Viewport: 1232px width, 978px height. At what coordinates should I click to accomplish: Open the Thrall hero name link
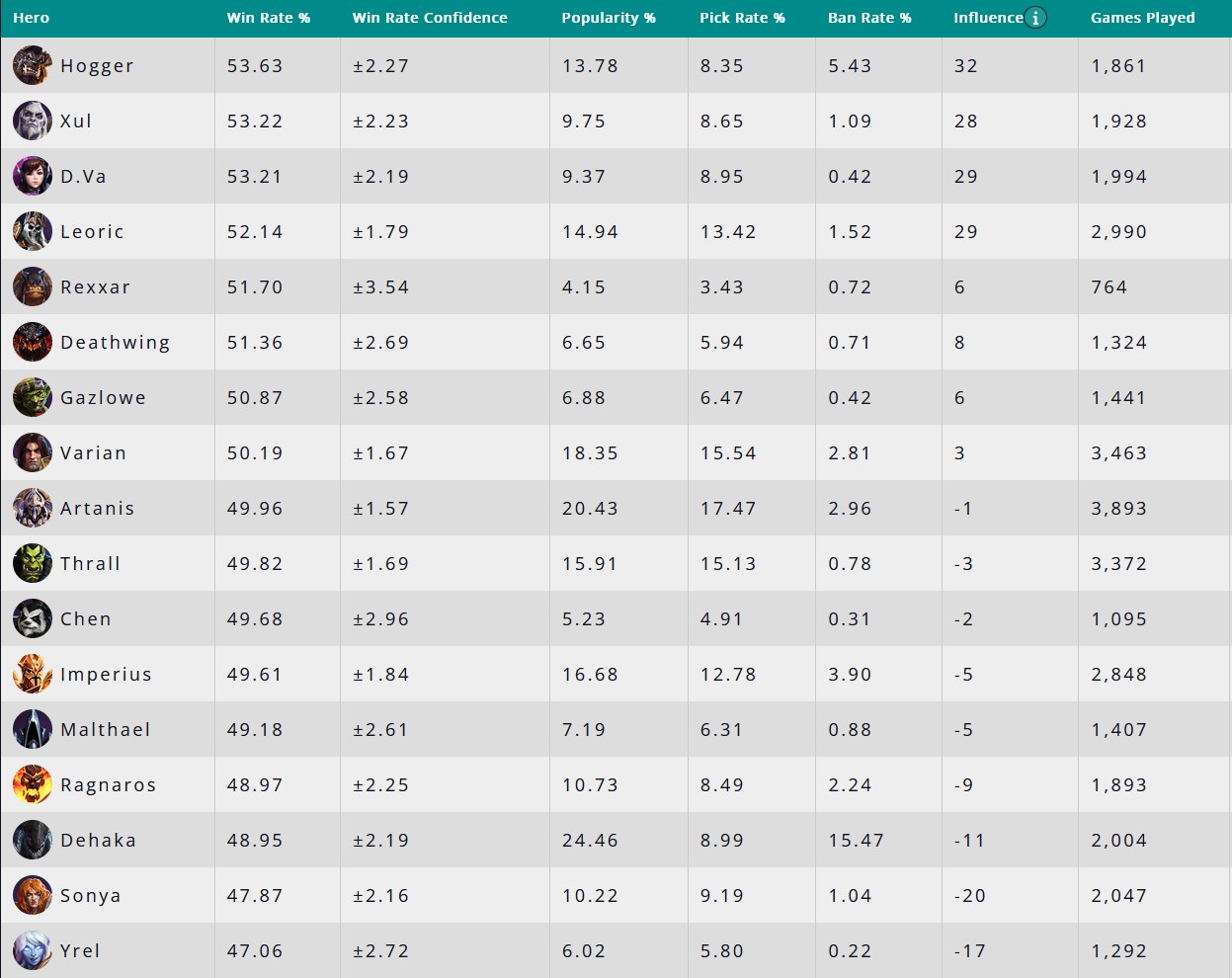pos(90,564)
